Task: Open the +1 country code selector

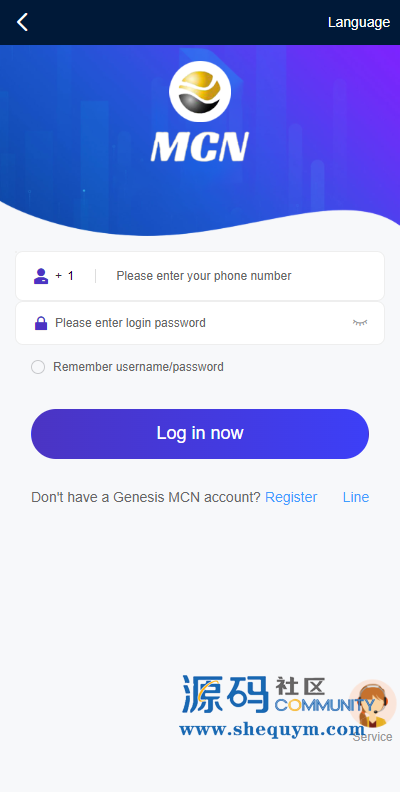Action: point(65,276)
